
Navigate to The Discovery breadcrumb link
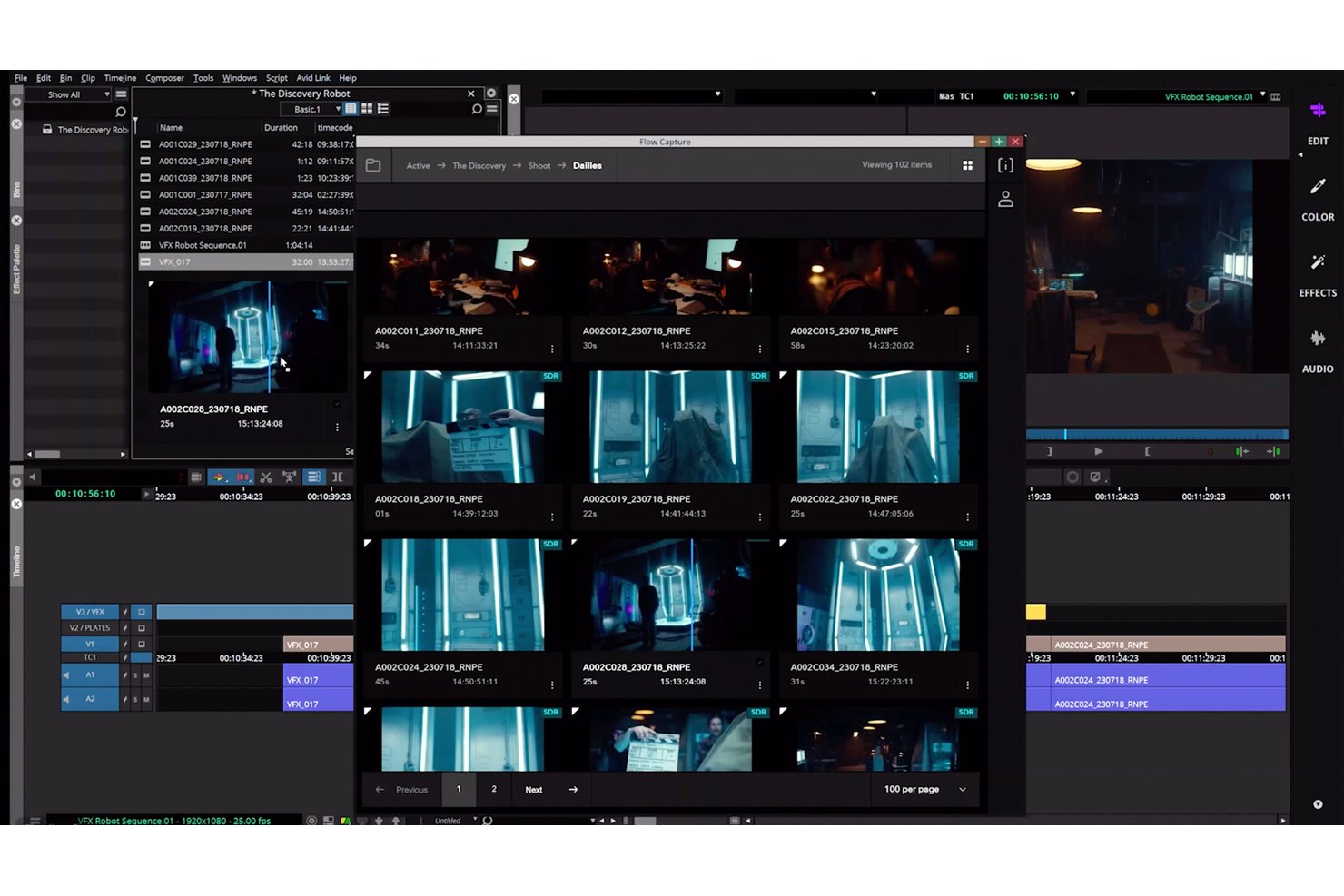point(479,166)
